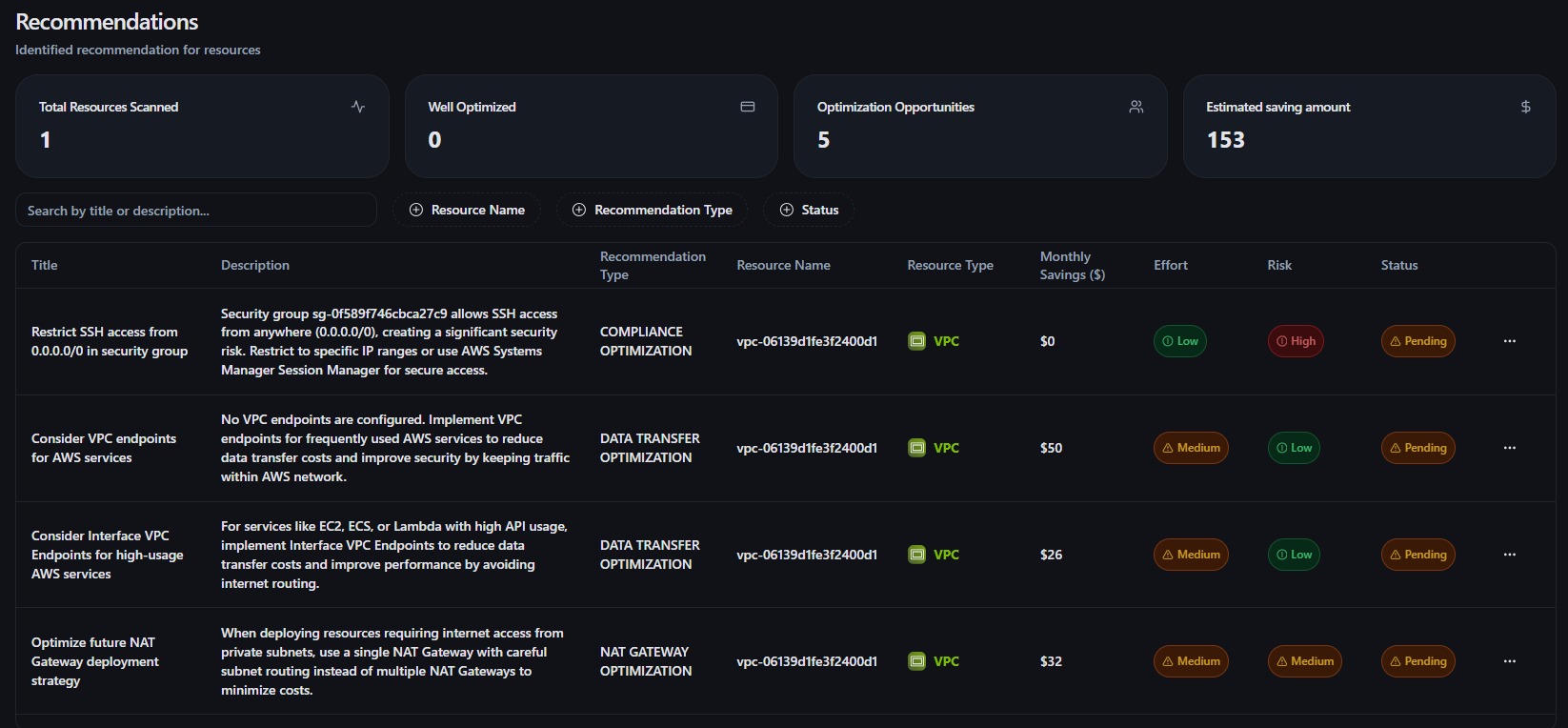
Task: Click the Effort column header
Action: (1171, 265)
